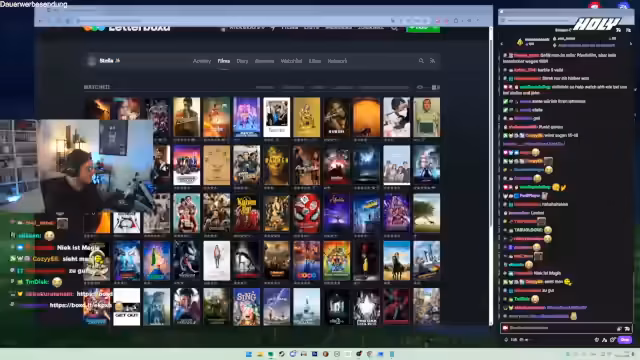This screenshot has height=360, width=640.
Task: Click the channel points icon below the chat input
Action: point(506,340)
